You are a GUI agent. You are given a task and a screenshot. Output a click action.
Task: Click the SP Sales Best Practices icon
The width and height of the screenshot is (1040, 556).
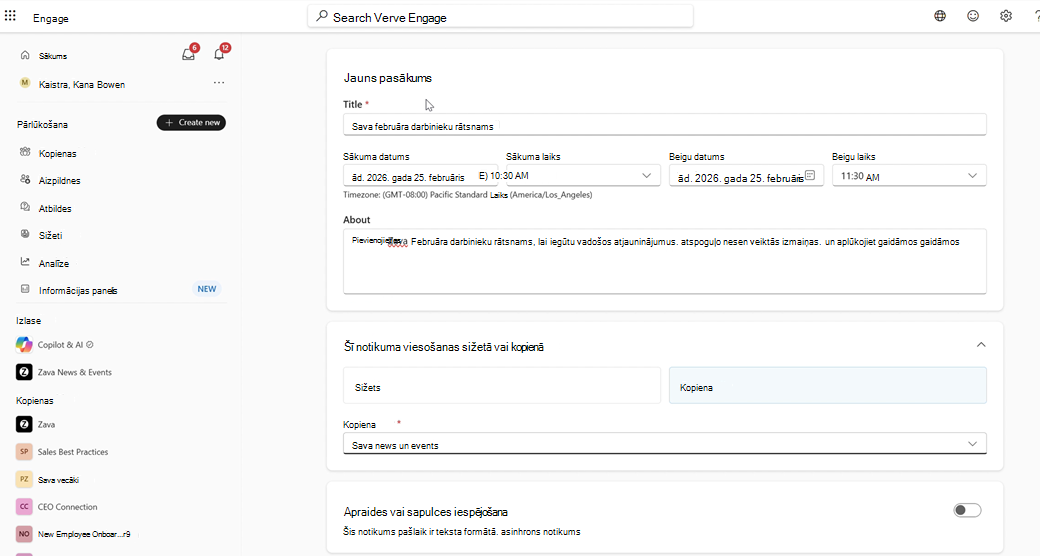(24, 451)
